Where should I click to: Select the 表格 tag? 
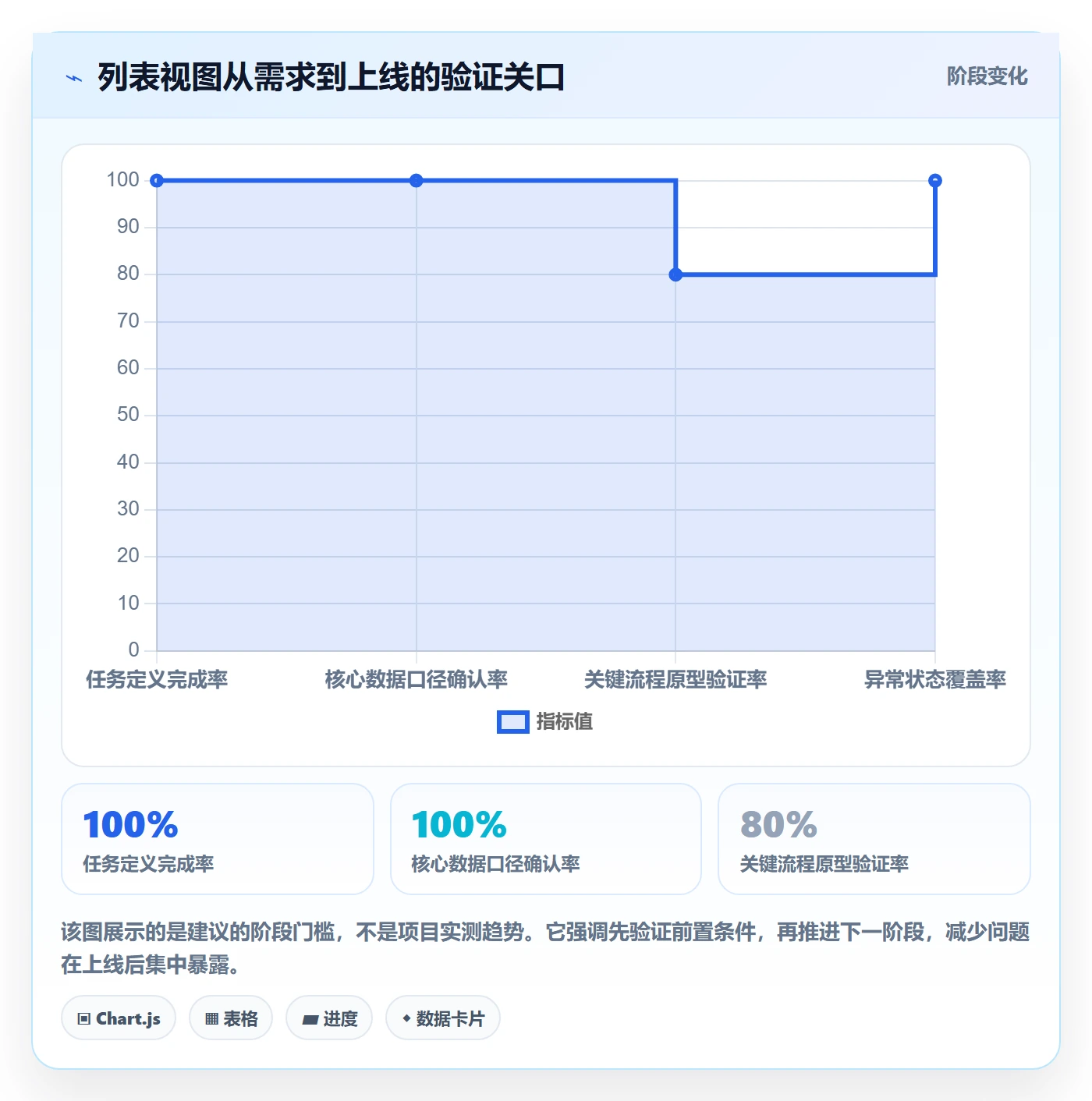coord(231,1018)
